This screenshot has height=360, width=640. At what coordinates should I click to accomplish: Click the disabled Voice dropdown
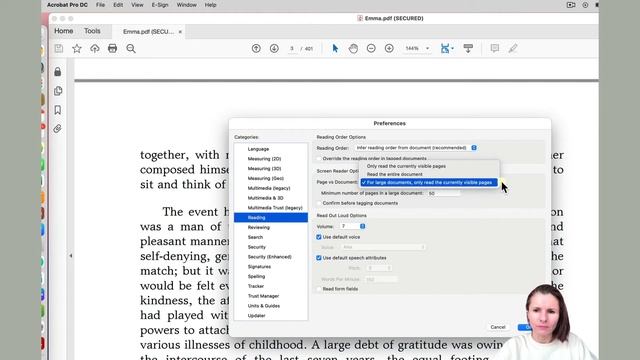coord(383,247)
